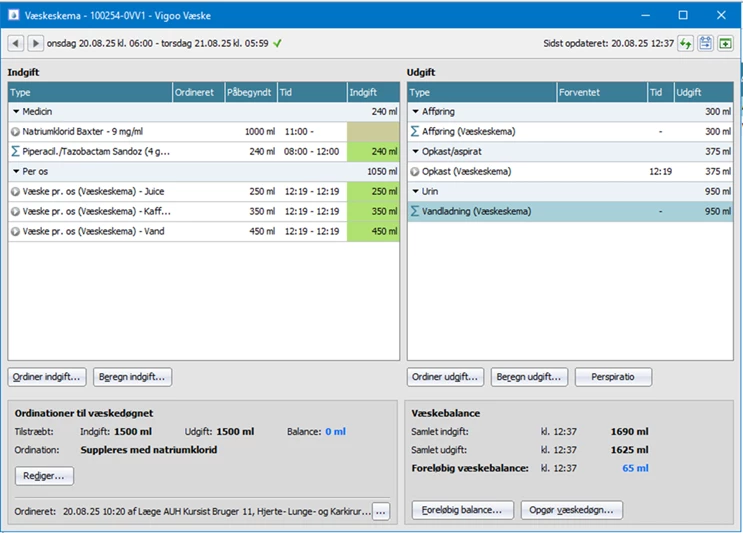The height and width of the screenshot is (533, 743).
Task: Click the Forventet column header
Action: [600, 92]
